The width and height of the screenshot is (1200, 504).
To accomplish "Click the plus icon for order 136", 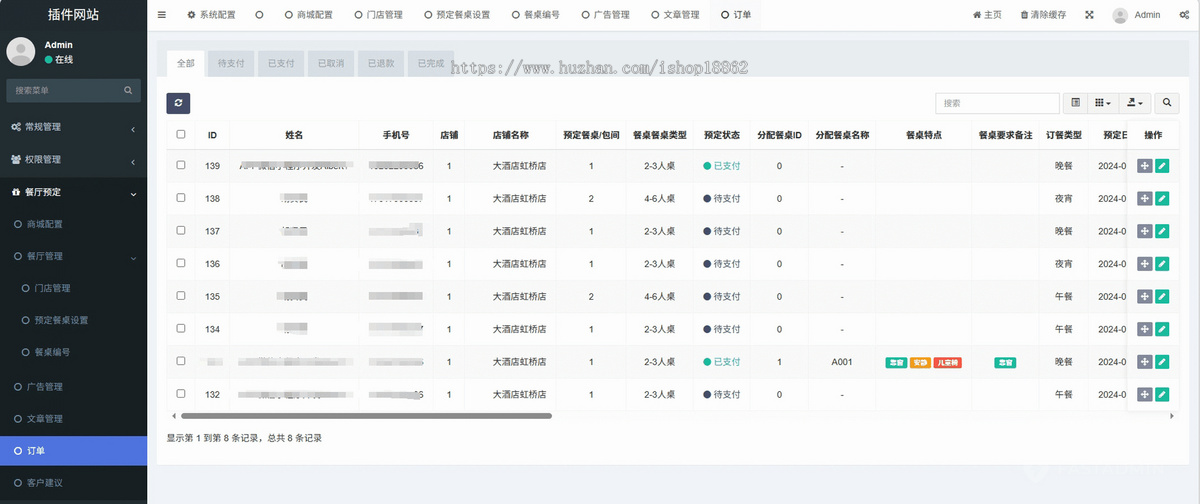I will point(1145,264).
